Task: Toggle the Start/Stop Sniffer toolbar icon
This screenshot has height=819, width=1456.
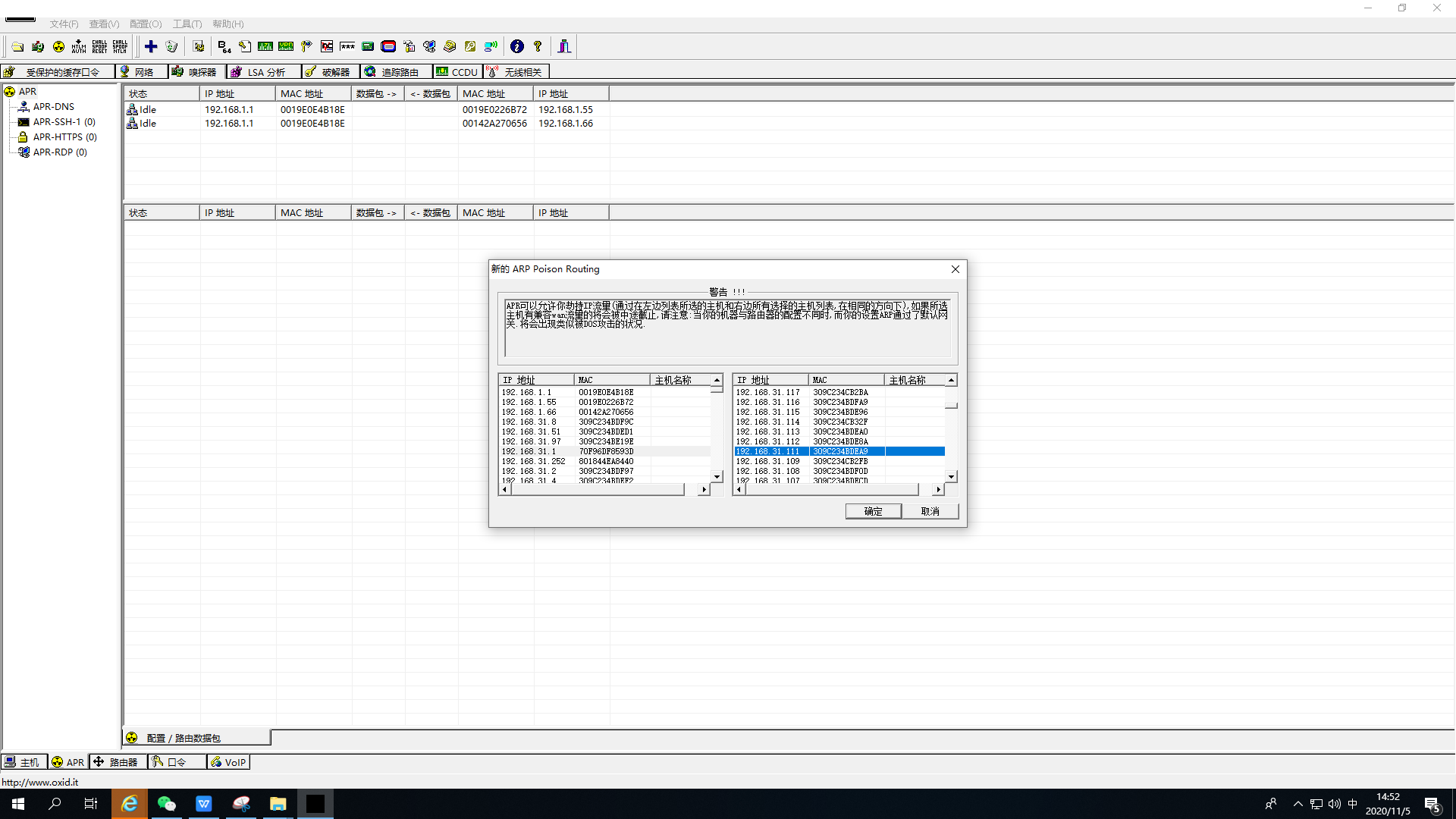Action: (38, 47)
